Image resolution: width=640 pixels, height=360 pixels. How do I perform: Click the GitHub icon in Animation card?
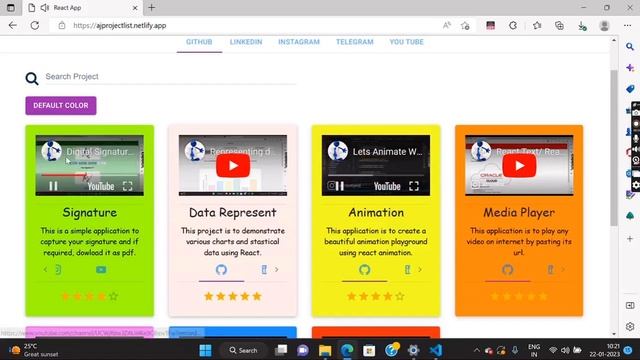click(x=364, y=269)
